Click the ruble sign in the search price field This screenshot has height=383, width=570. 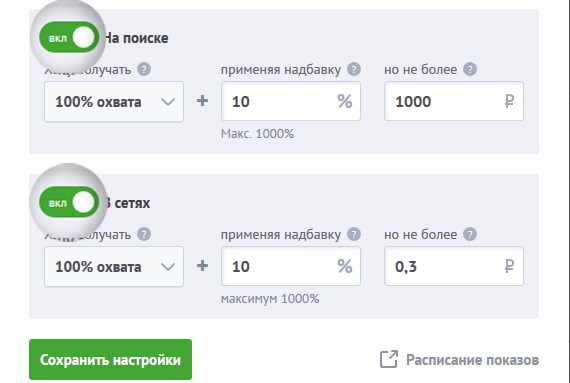pos(509,101)
